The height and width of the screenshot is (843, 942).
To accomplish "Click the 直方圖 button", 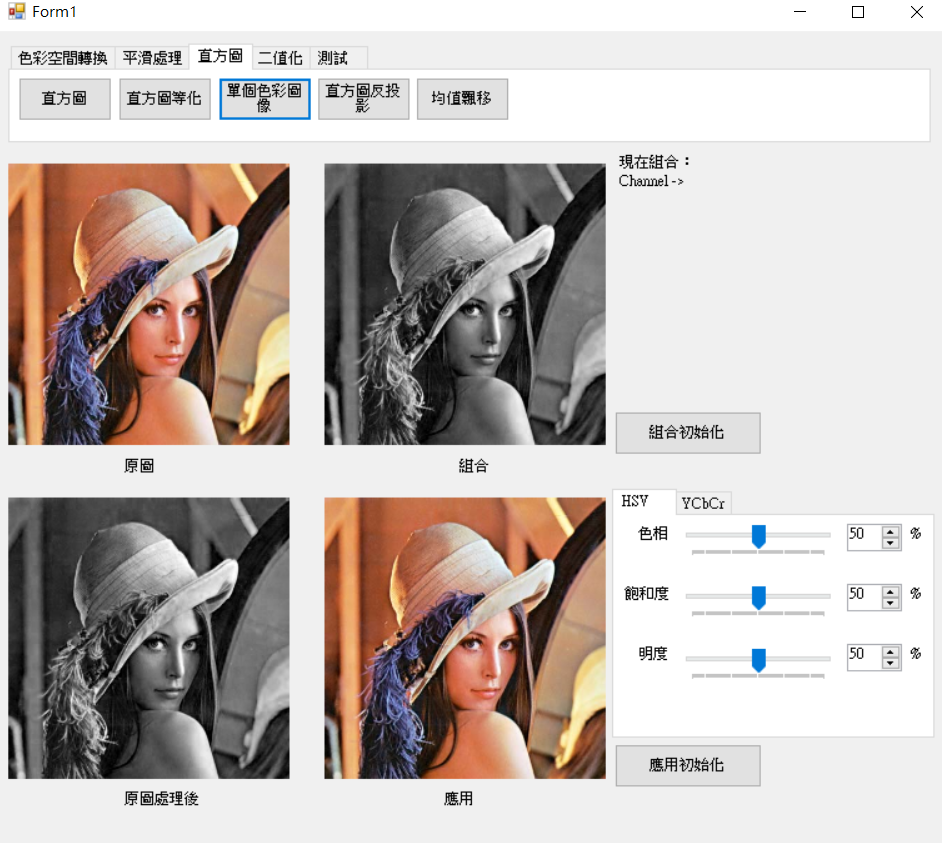I will (x=65, y=99).
